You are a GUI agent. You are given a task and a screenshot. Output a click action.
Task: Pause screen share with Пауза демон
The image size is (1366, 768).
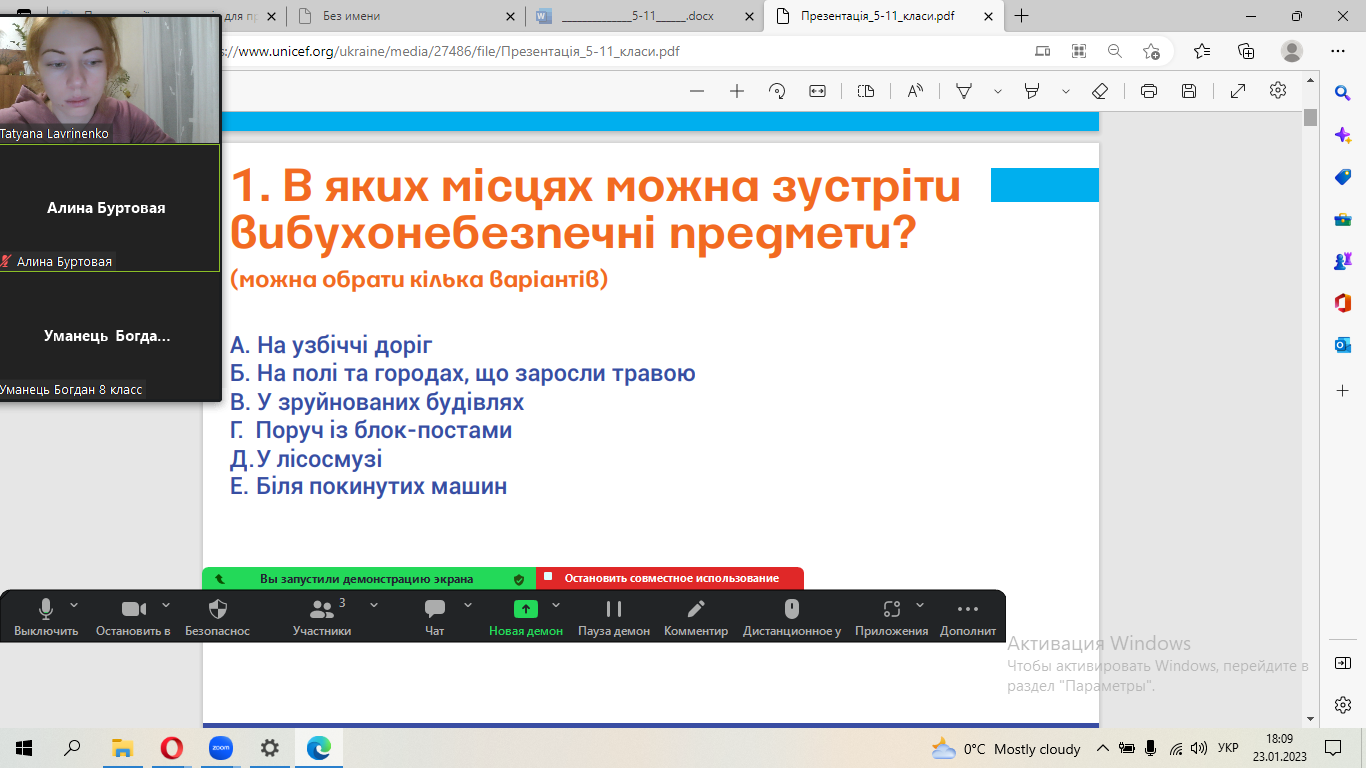[x=614, y=616]
